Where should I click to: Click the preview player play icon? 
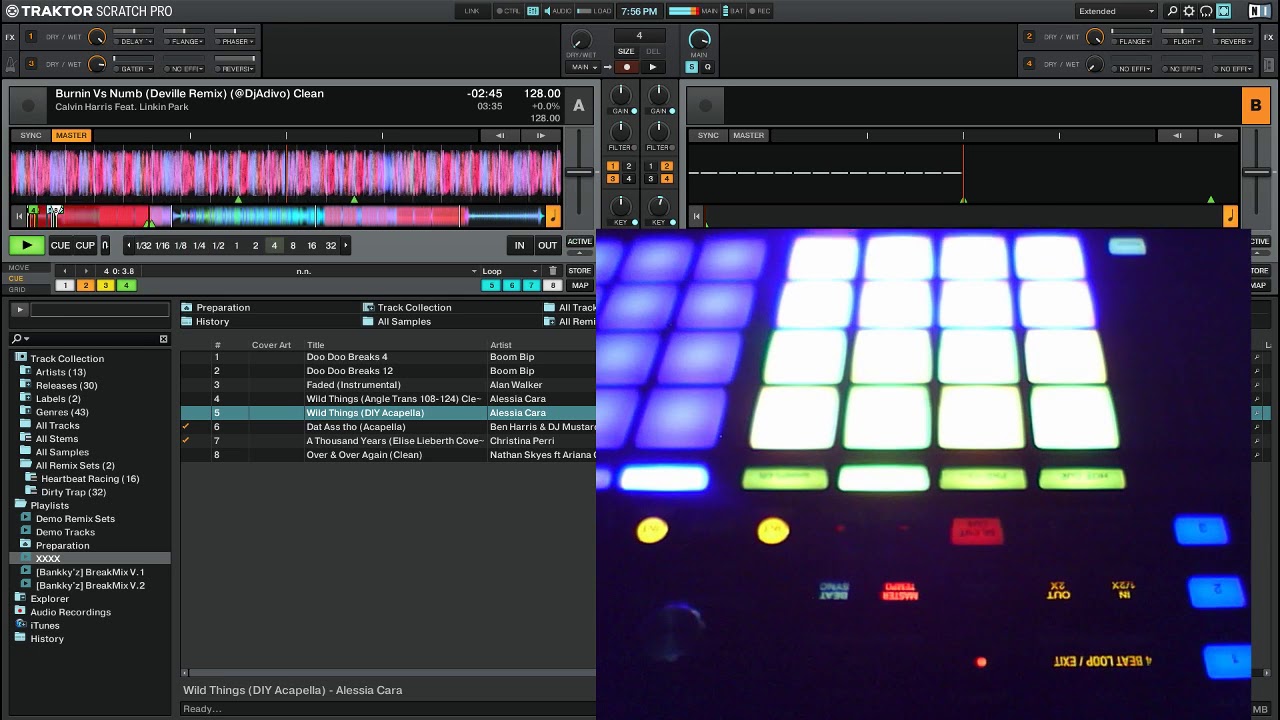(19, 310)
